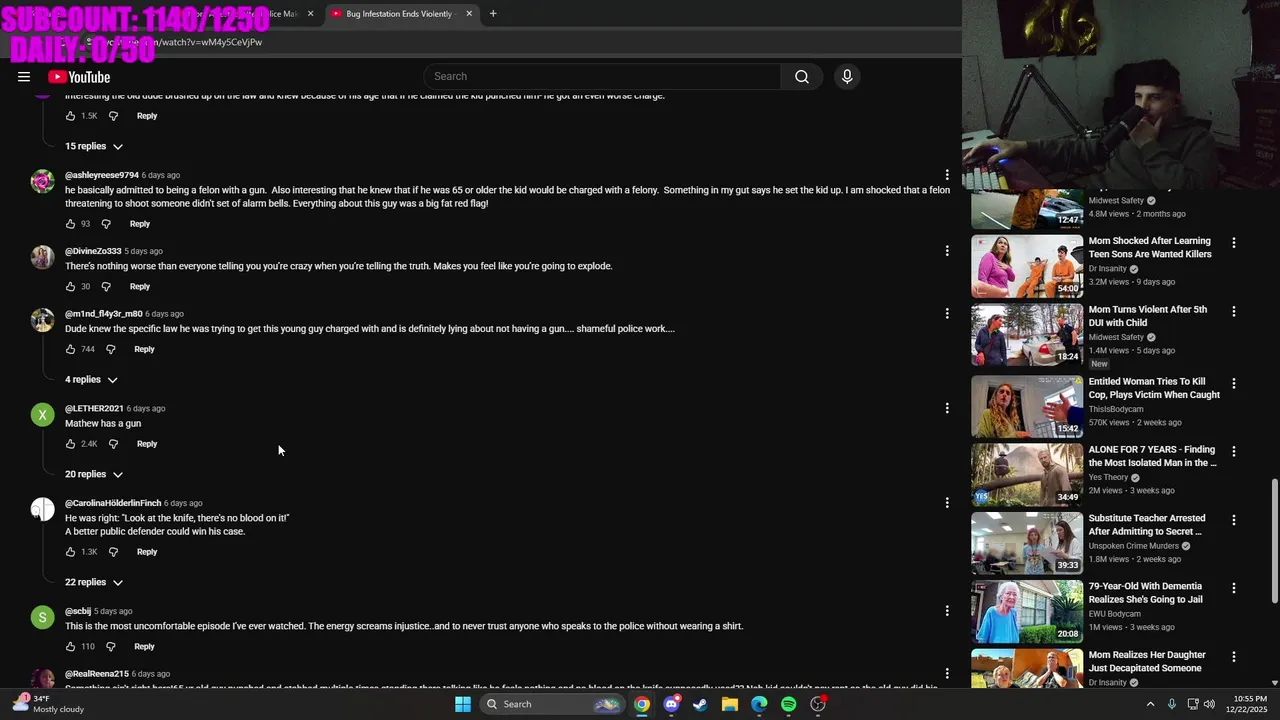
Task: Dislike the @ashleyreese9794 comment
Action: point(106,224)
